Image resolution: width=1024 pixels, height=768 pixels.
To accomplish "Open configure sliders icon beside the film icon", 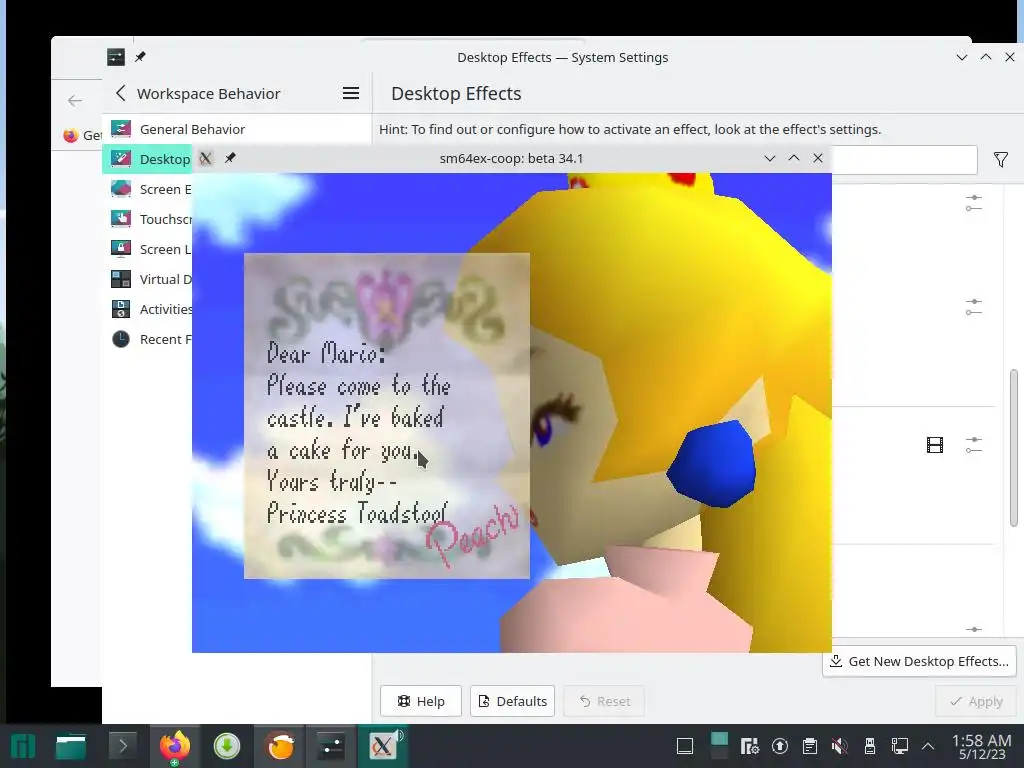I will point(974,445).
